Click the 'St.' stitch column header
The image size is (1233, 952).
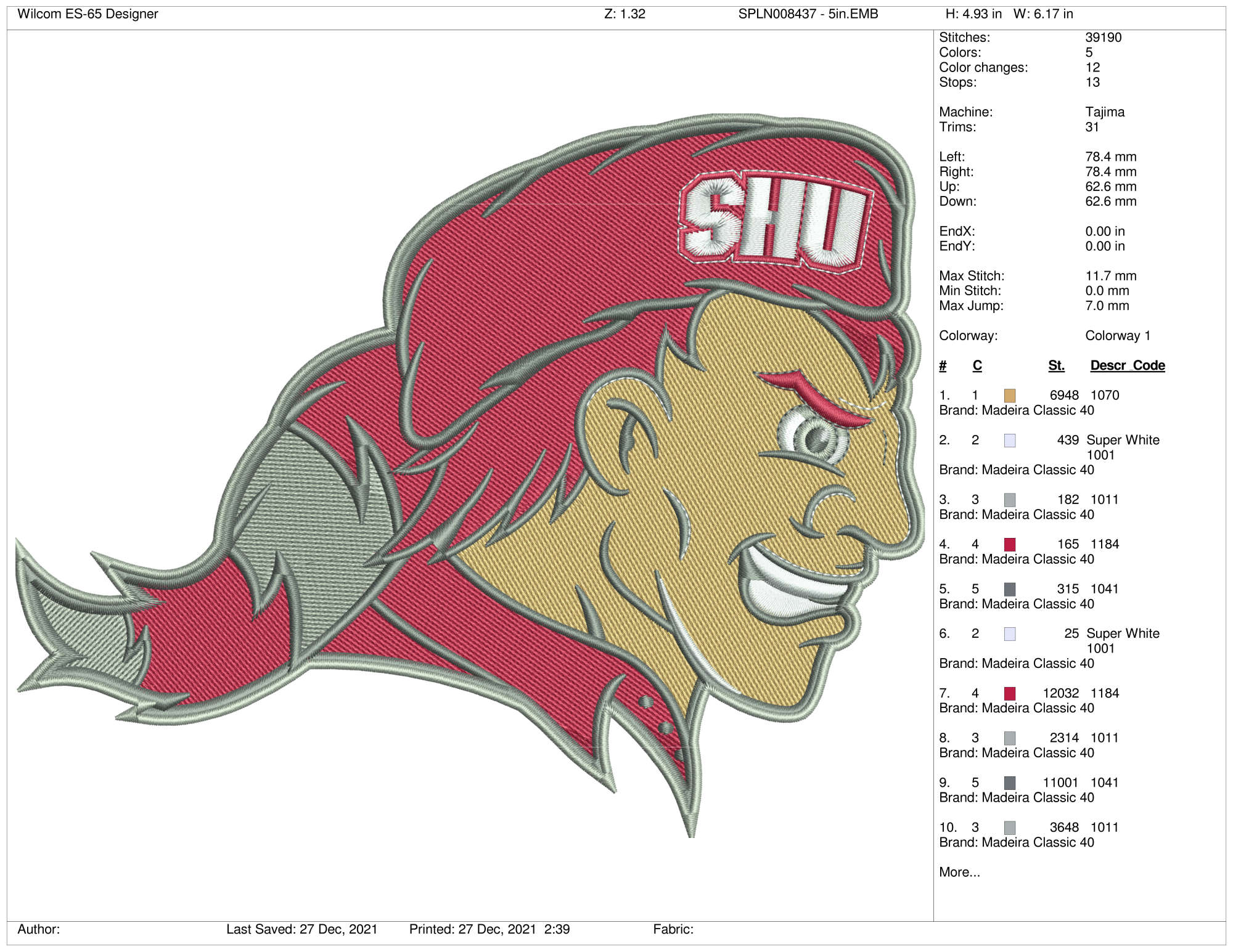(1057, 365)
